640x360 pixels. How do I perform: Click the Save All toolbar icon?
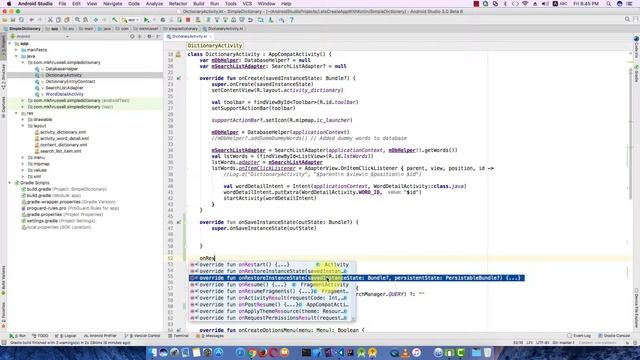coord(13,20)
